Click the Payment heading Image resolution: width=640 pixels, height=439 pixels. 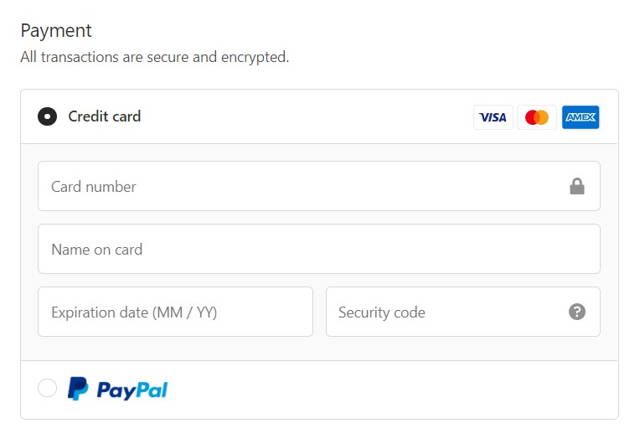coord(56,31)
